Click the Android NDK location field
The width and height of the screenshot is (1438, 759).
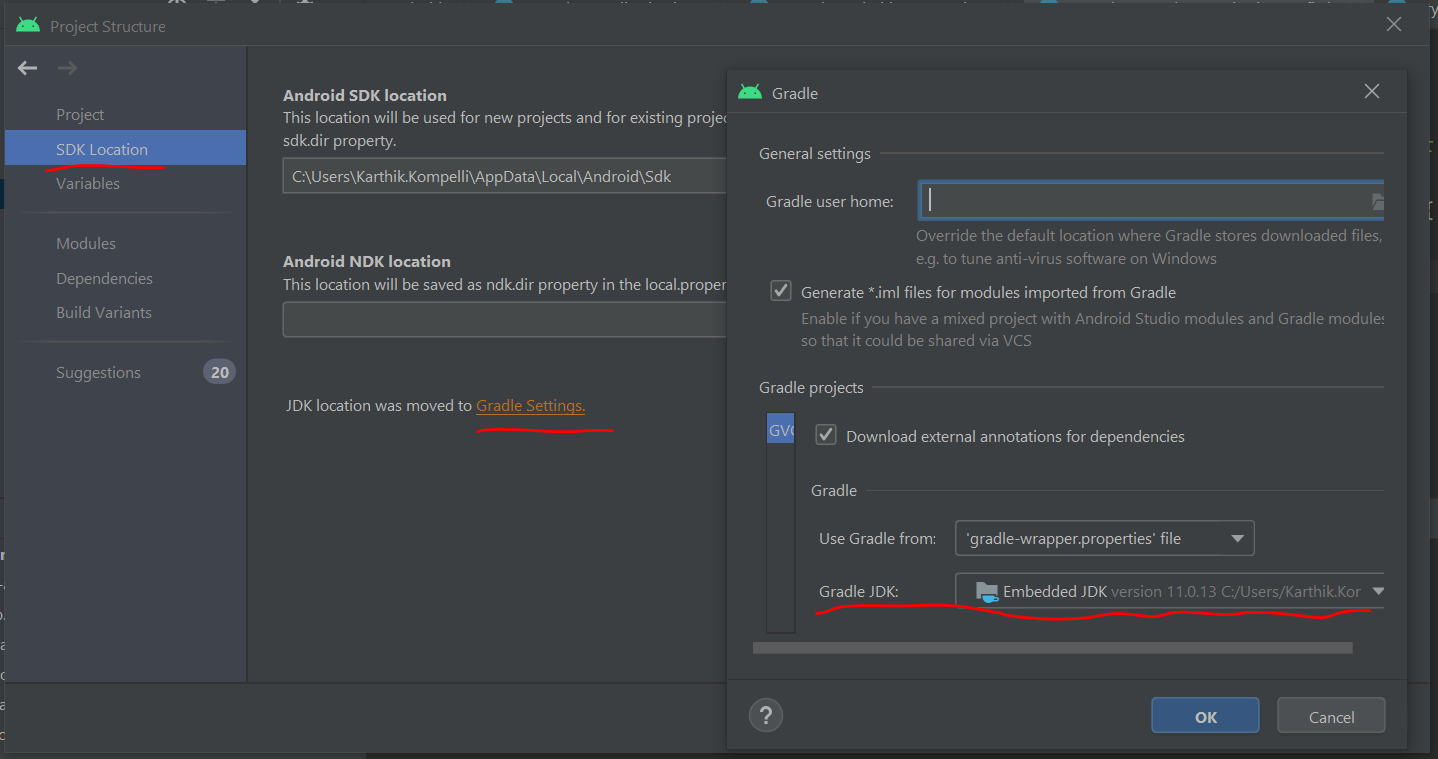pyautogui.click(x=504, y=320)
